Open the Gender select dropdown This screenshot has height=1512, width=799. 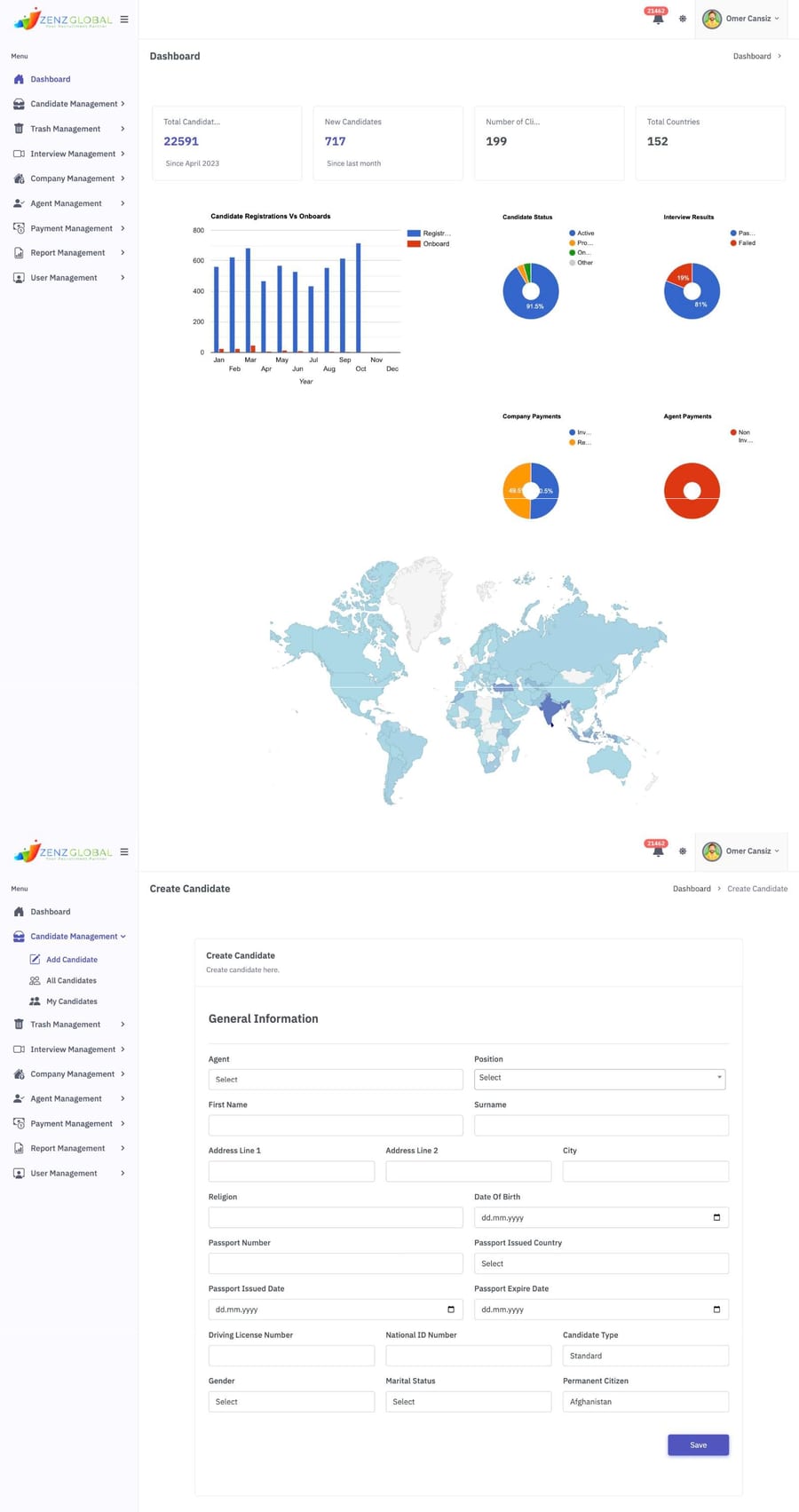pos(291,1402)
